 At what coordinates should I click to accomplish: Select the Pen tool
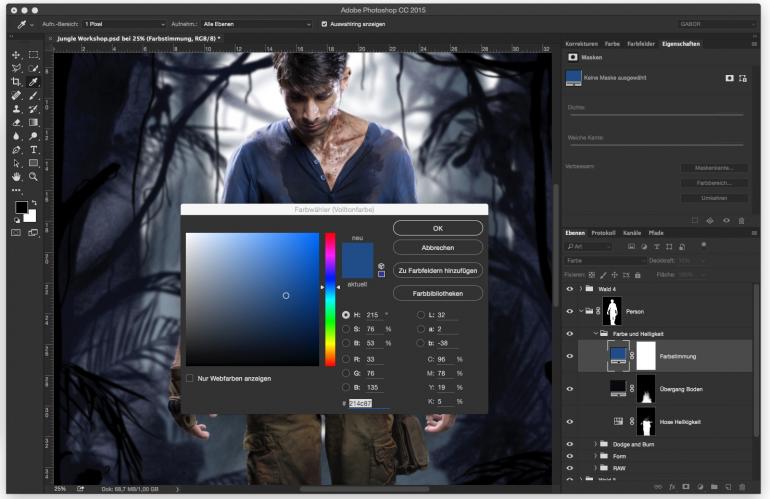pyautogui.click(x=16, y=149)
